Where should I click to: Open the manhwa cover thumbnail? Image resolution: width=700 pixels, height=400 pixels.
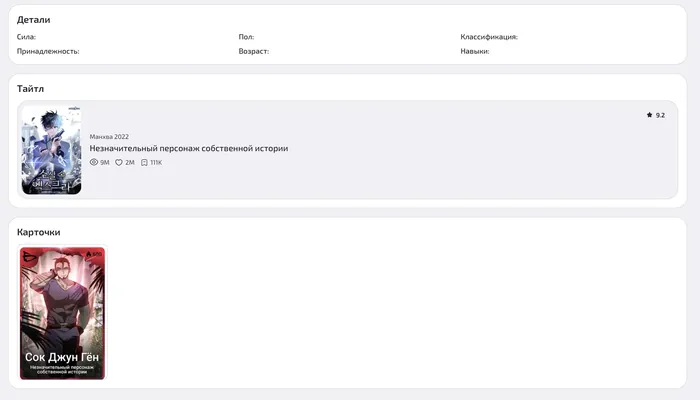pyautogui.click(x=51, y=150)
